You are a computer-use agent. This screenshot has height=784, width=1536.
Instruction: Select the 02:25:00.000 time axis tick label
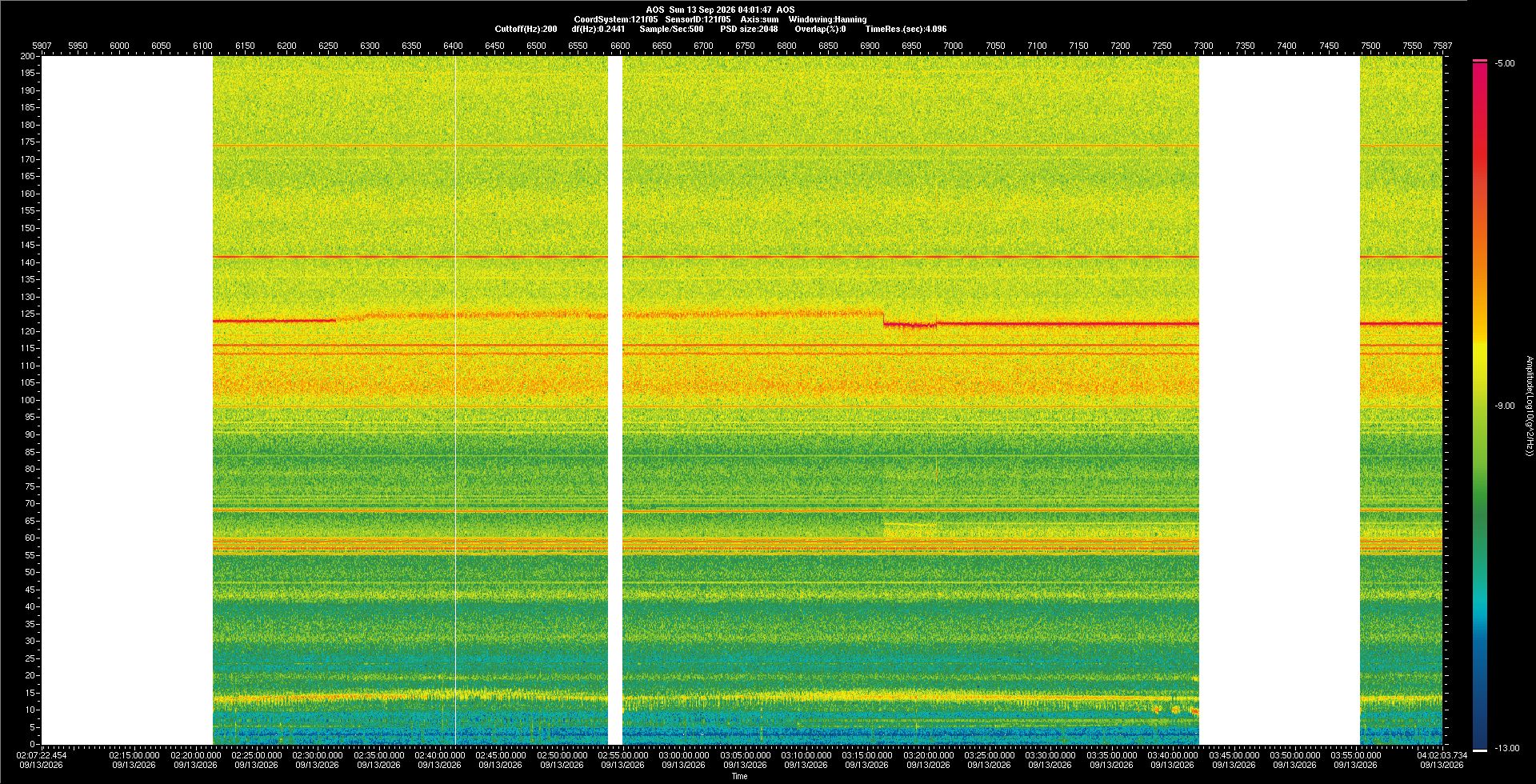click(x=257, y=755)
